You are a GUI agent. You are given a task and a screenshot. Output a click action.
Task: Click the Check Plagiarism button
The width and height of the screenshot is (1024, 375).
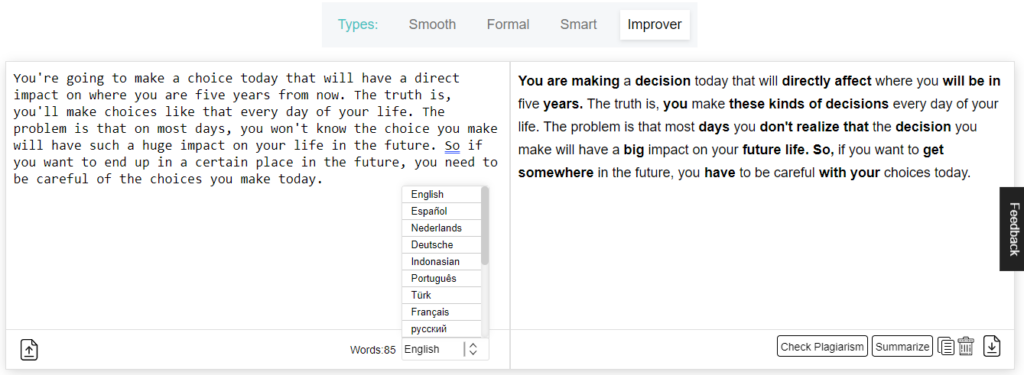point(823,346)
